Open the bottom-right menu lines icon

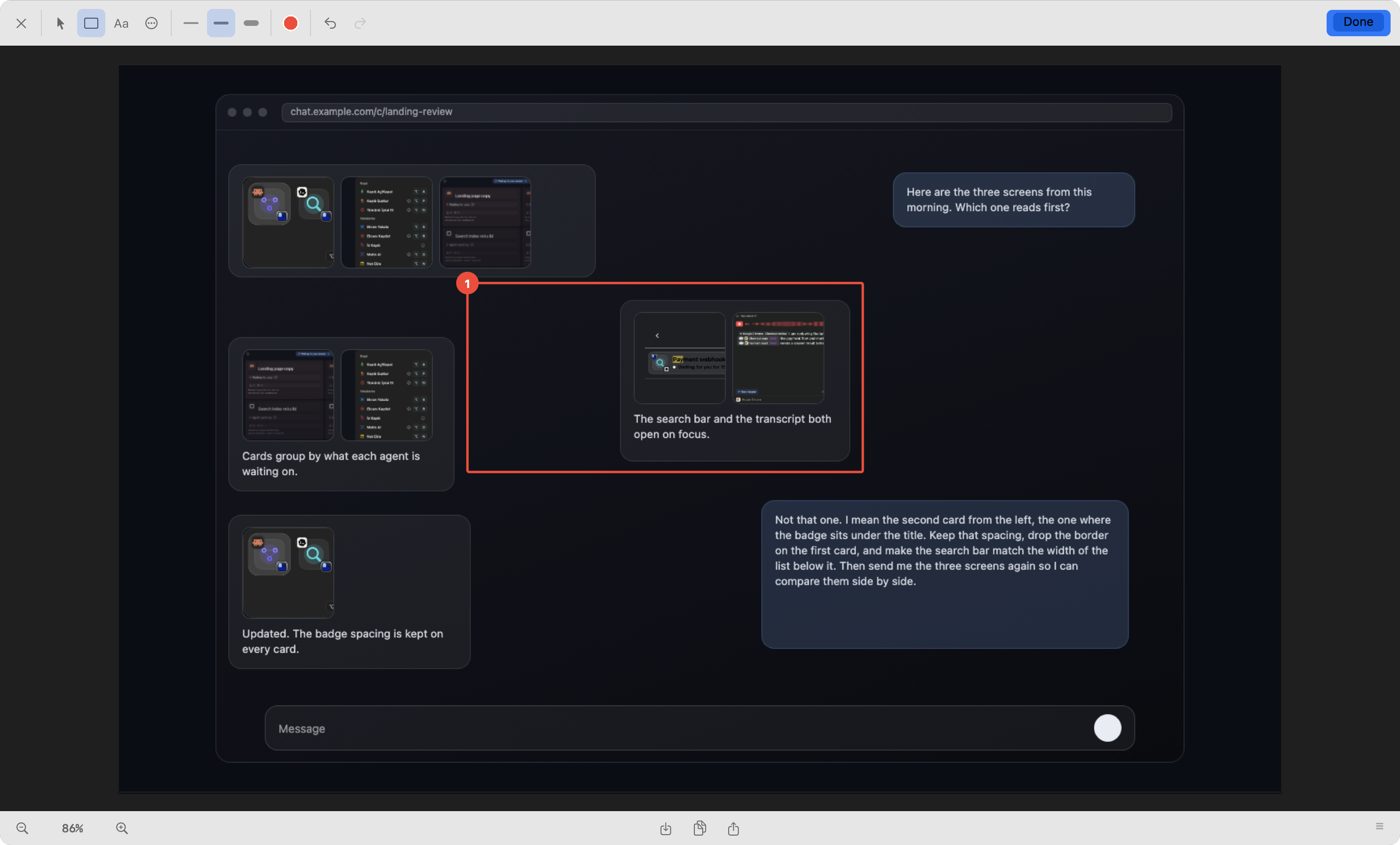1380,826
